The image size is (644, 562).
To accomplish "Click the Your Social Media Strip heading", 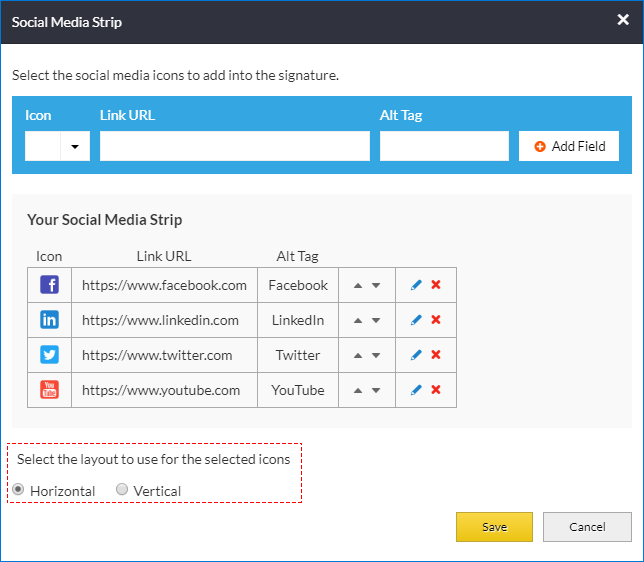I will pos(104,220).
